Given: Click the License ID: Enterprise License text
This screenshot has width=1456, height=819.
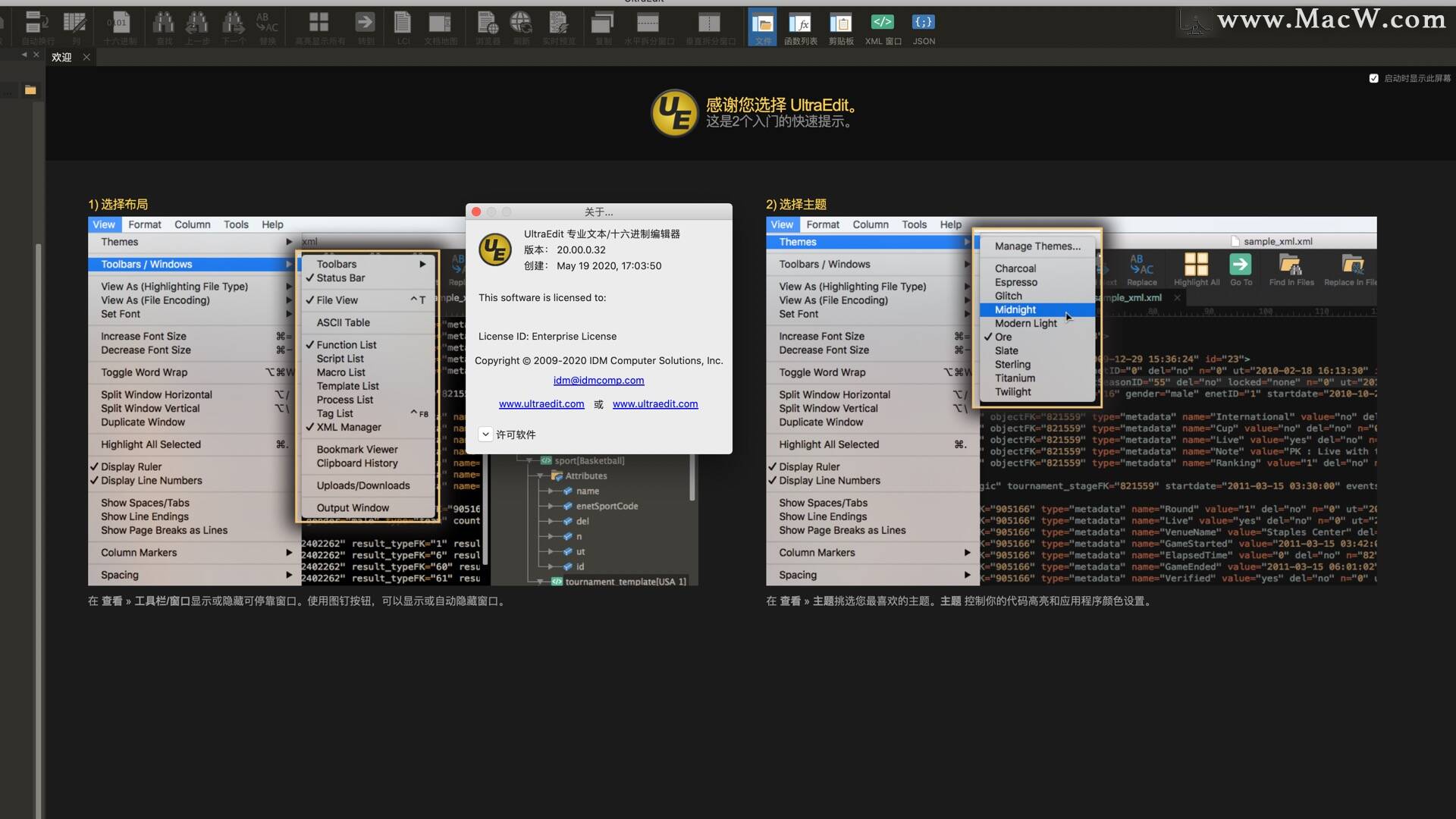Looking at the screenshot, I should 547,337.
